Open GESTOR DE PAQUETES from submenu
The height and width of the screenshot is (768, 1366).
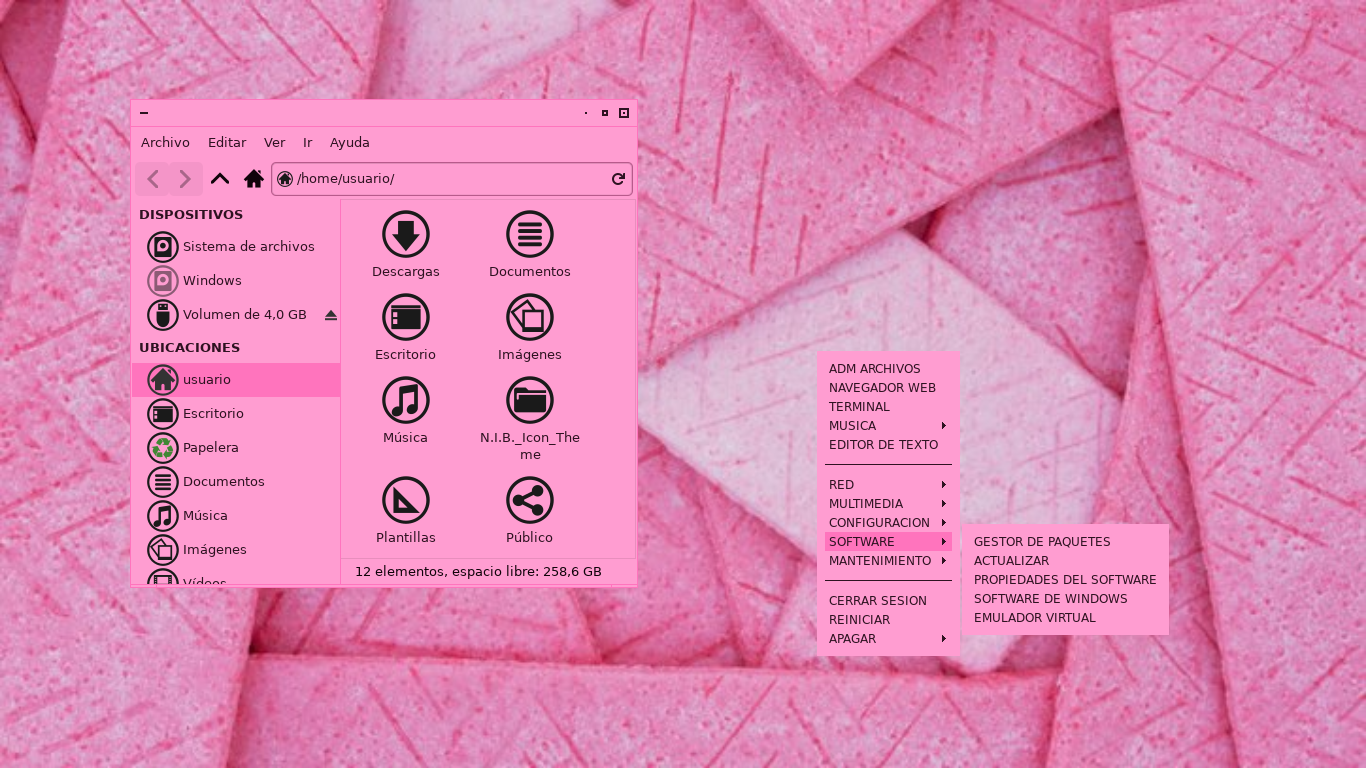tap(1065, 542)
